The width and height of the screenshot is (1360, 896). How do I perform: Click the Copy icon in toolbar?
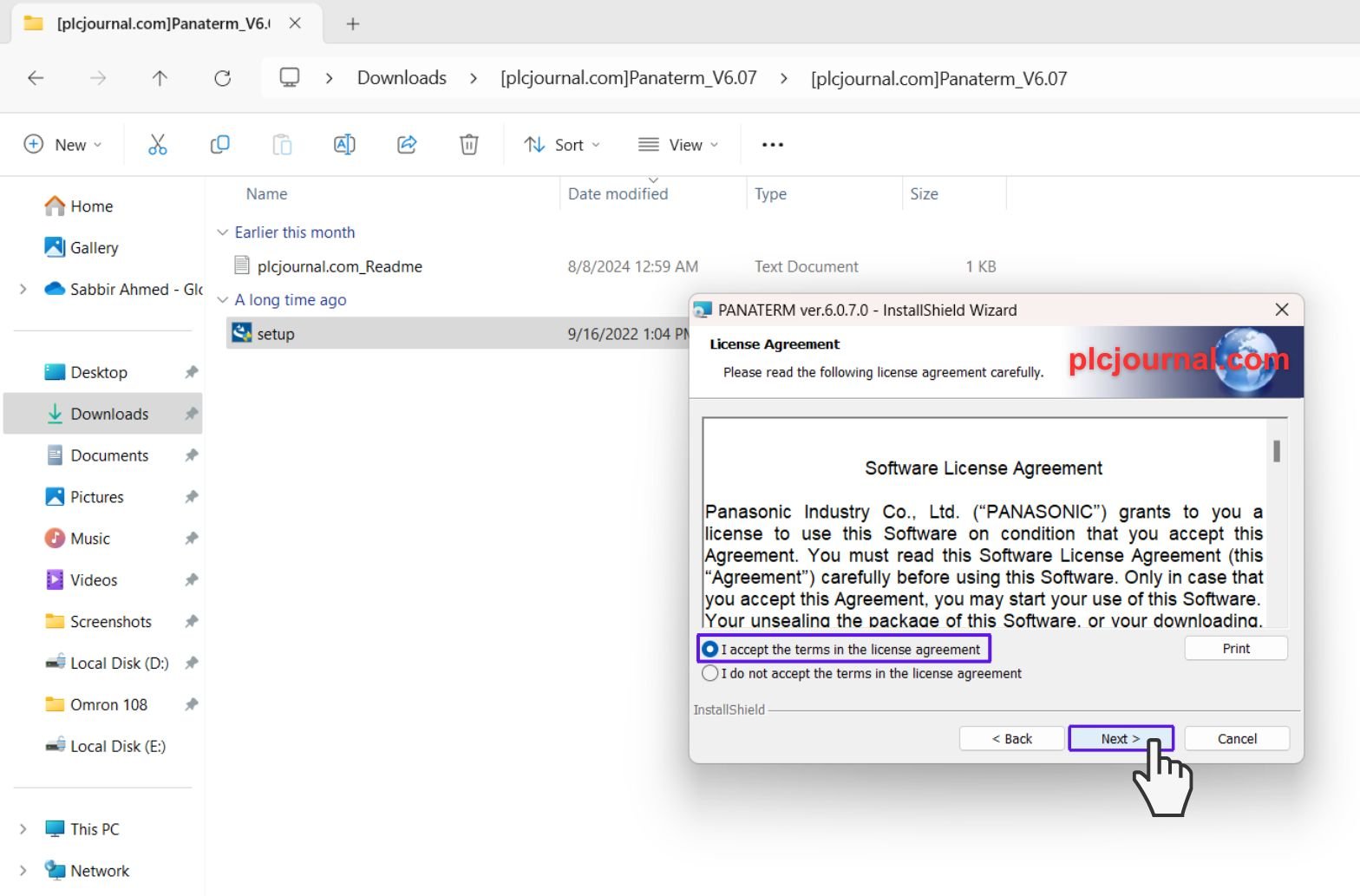coord(219,145)
